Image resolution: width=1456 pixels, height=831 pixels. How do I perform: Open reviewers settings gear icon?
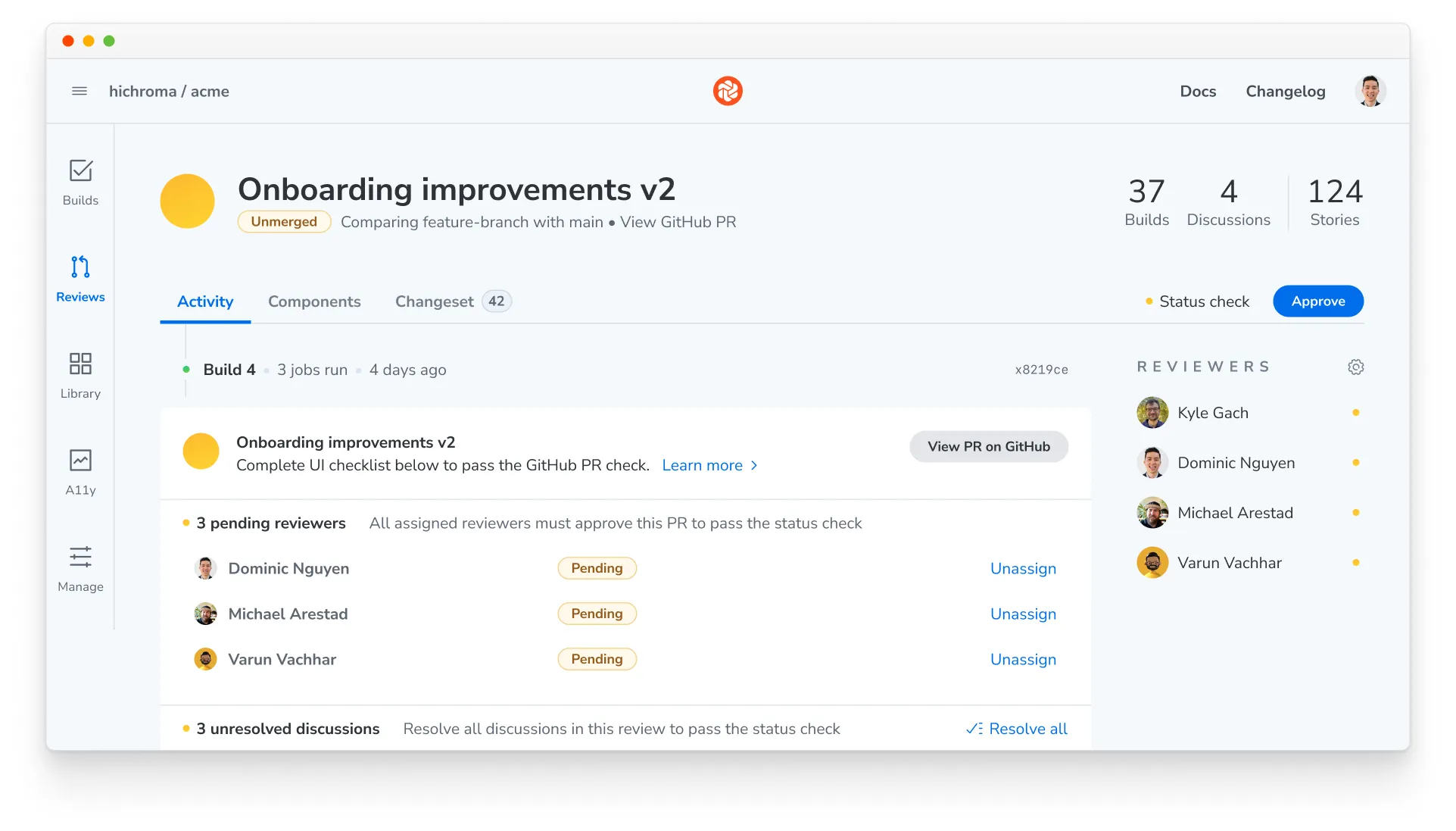pyautogui.click(x=1355, y=367)
